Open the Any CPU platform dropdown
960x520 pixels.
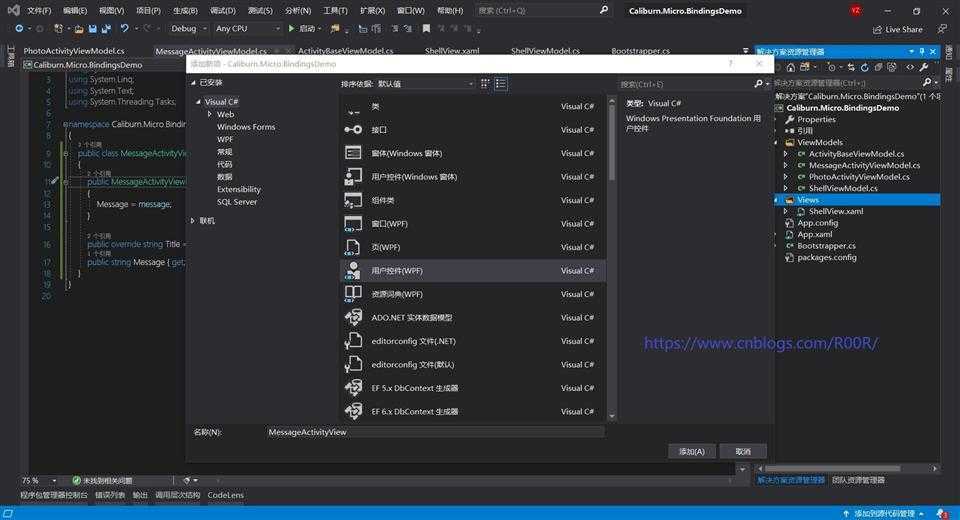click(247, 29)
